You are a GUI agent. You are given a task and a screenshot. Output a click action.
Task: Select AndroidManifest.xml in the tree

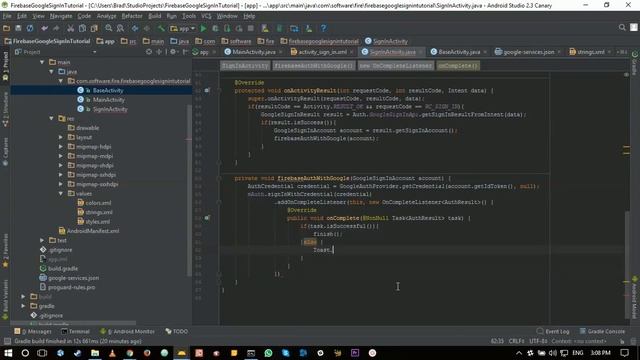click(93, 231)
